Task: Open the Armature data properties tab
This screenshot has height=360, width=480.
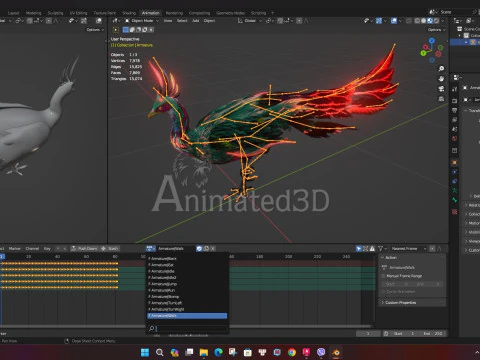Action: click(x=455, y=191)
